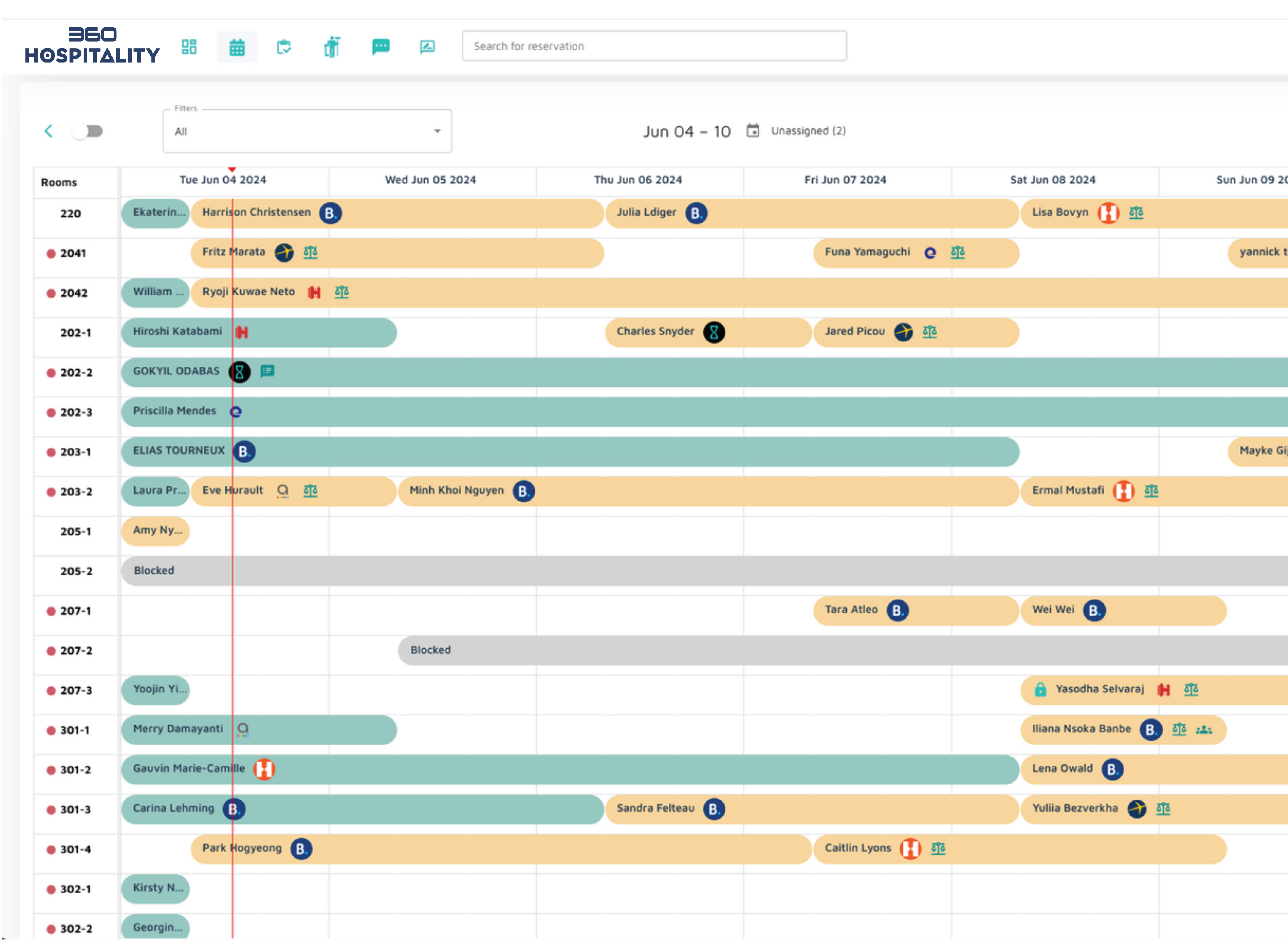This screenshot has width=1288, height=945.
Task: Select the calendar view icon
Action: 237,47
